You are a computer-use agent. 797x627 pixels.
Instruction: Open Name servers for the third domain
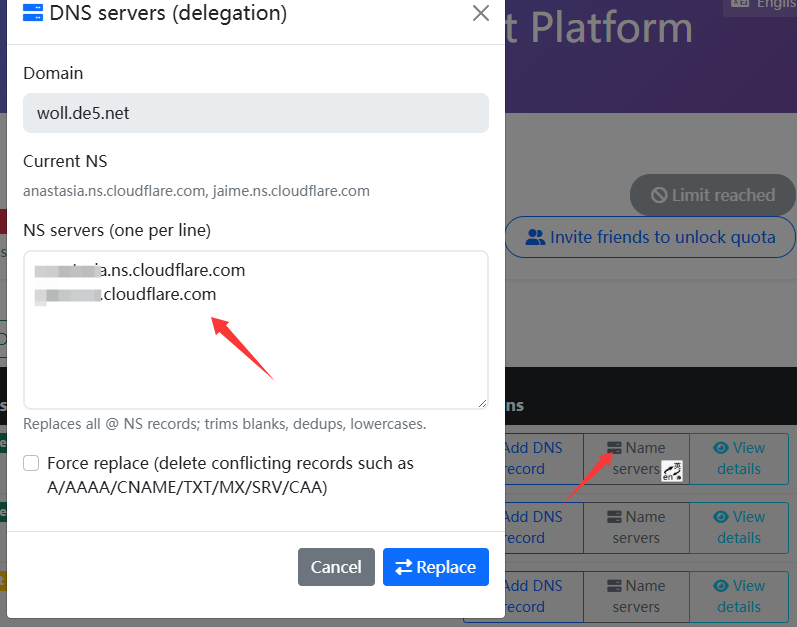pos(636,596)
